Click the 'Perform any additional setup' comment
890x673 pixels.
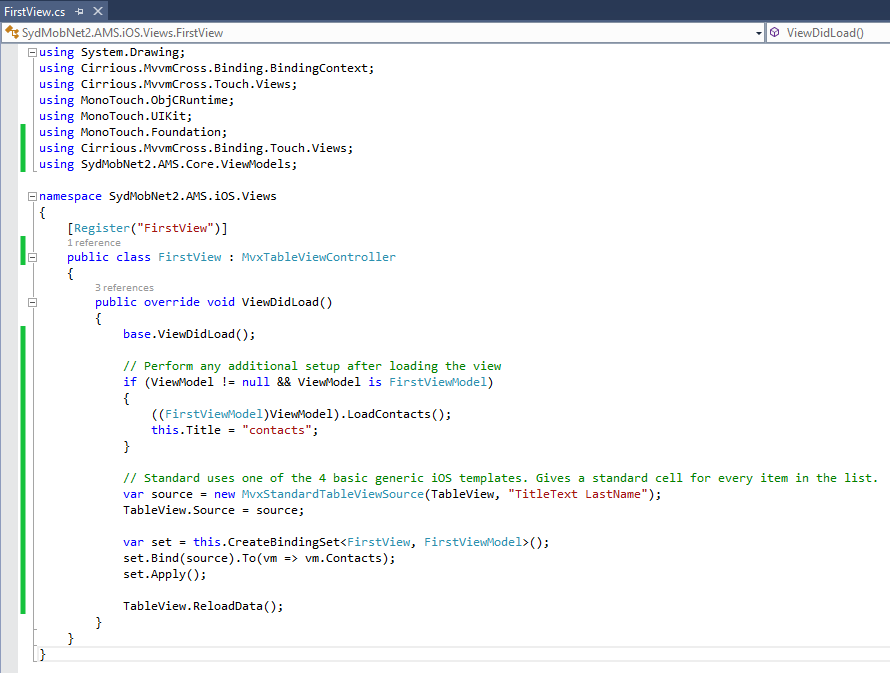[312, 366]
